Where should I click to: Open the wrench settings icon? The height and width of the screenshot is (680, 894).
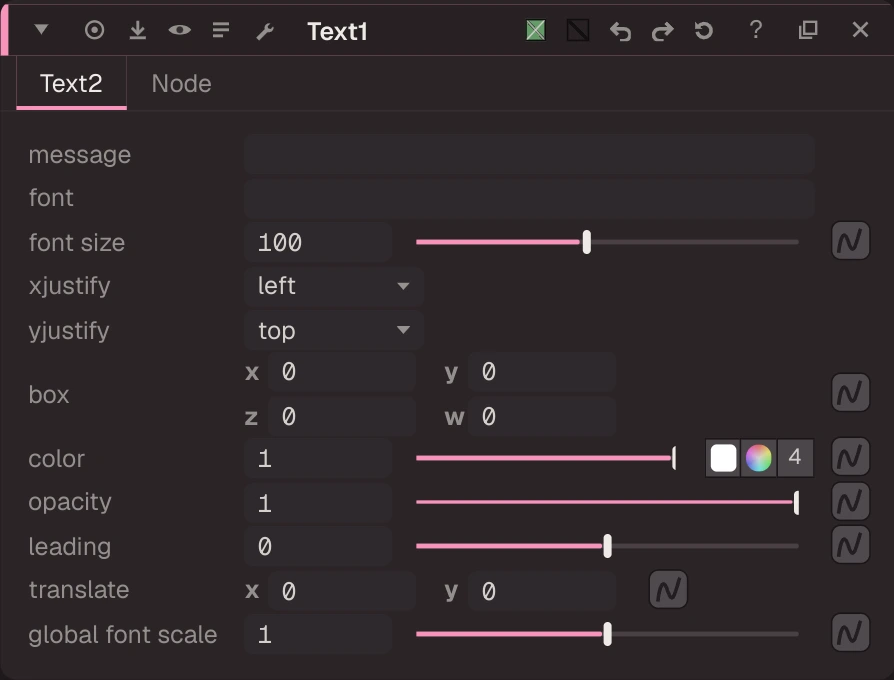[x=265, y=31]
